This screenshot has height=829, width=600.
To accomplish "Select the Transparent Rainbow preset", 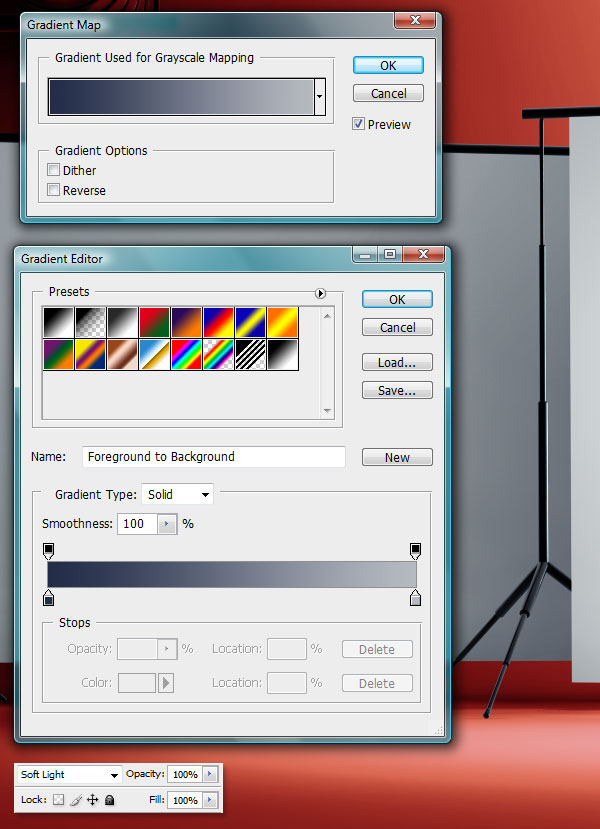I will (218, 355).
